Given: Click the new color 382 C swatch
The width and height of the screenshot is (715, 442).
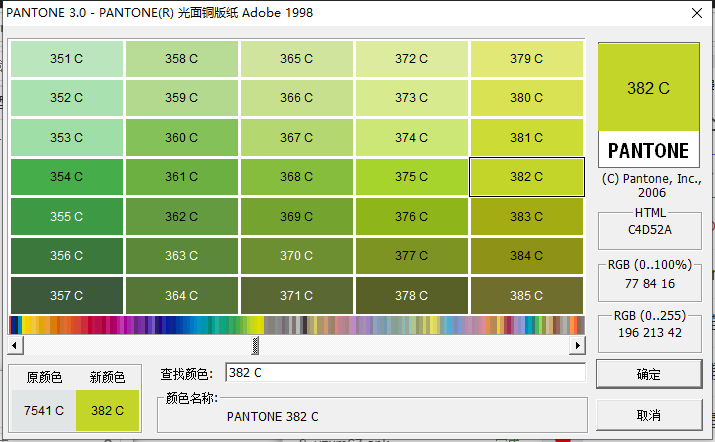Looking at the screenshot, I should point(107,410).
